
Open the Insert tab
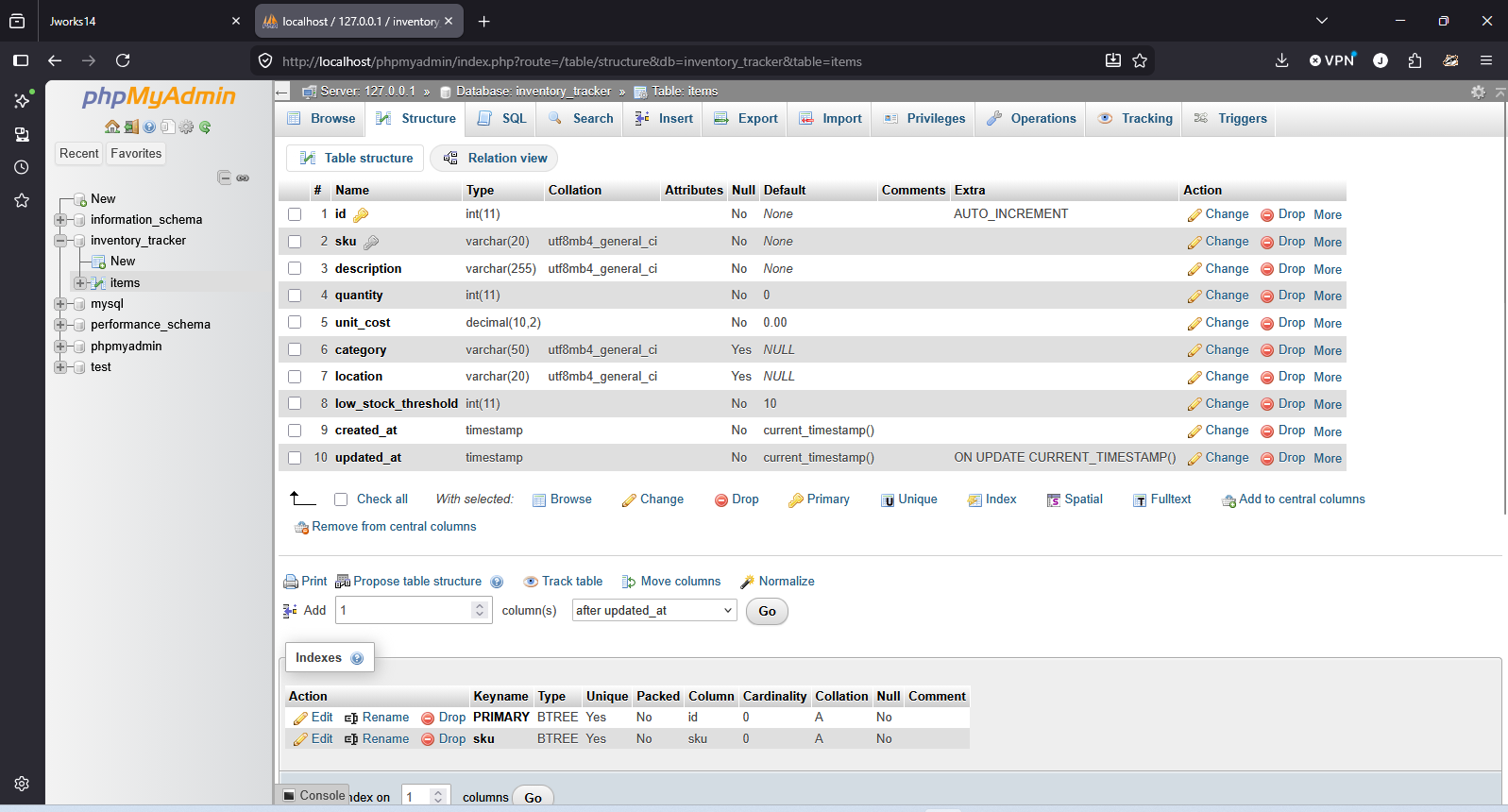664,119
